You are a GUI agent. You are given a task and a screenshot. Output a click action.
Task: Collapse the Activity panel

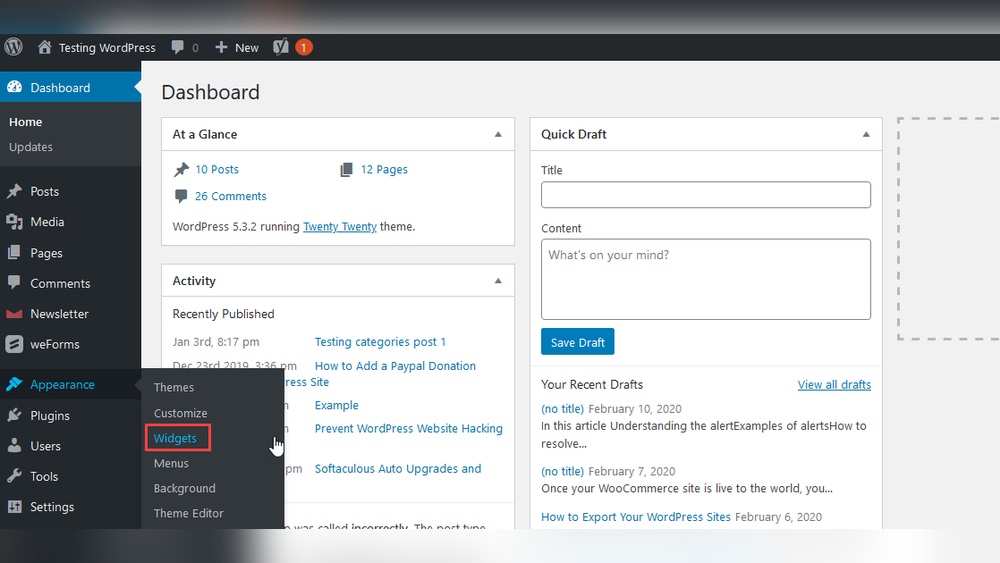click(498, 281)
